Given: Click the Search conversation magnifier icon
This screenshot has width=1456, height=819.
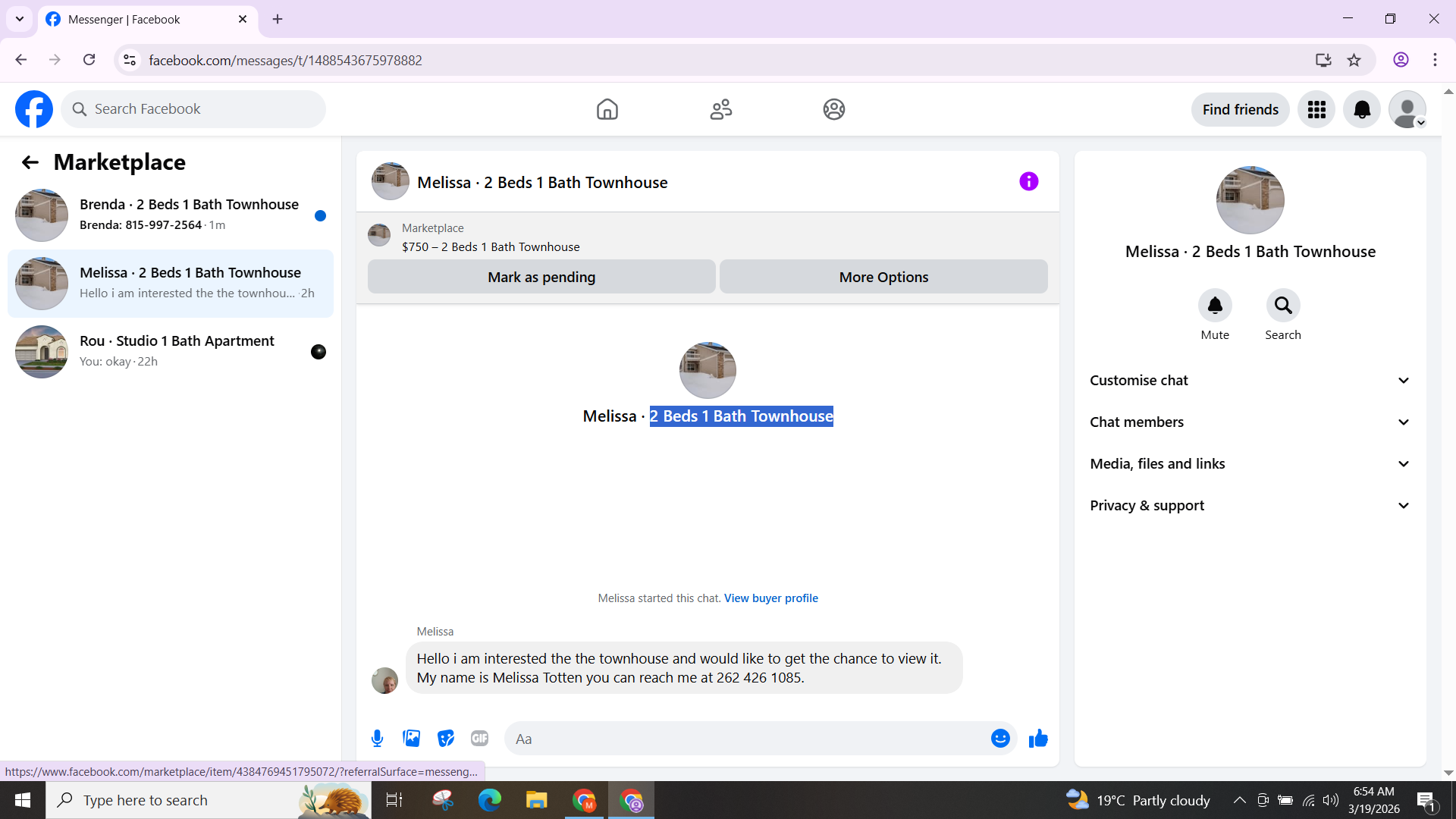Looking at the screenshot, I should (x=1282, y=306).
